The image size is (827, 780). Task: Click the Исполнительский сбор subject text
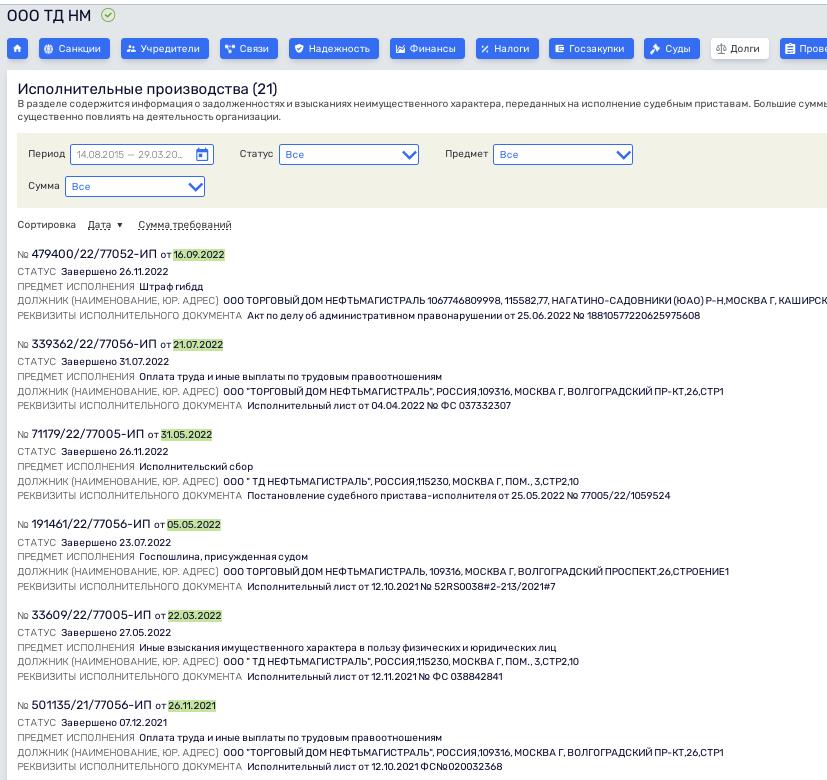pos(196,467)
